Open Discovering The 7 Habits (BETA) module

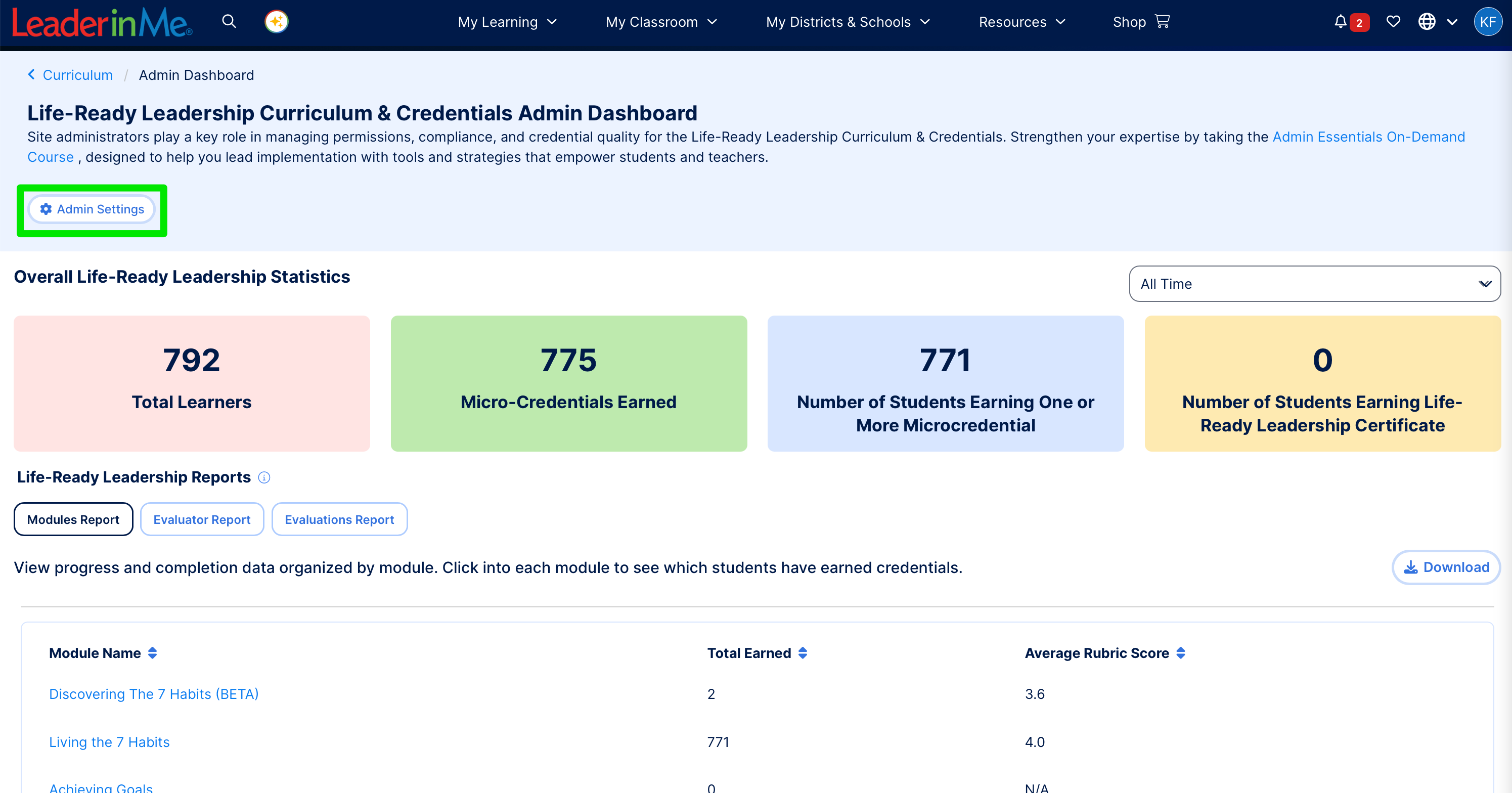pos(154,694)
